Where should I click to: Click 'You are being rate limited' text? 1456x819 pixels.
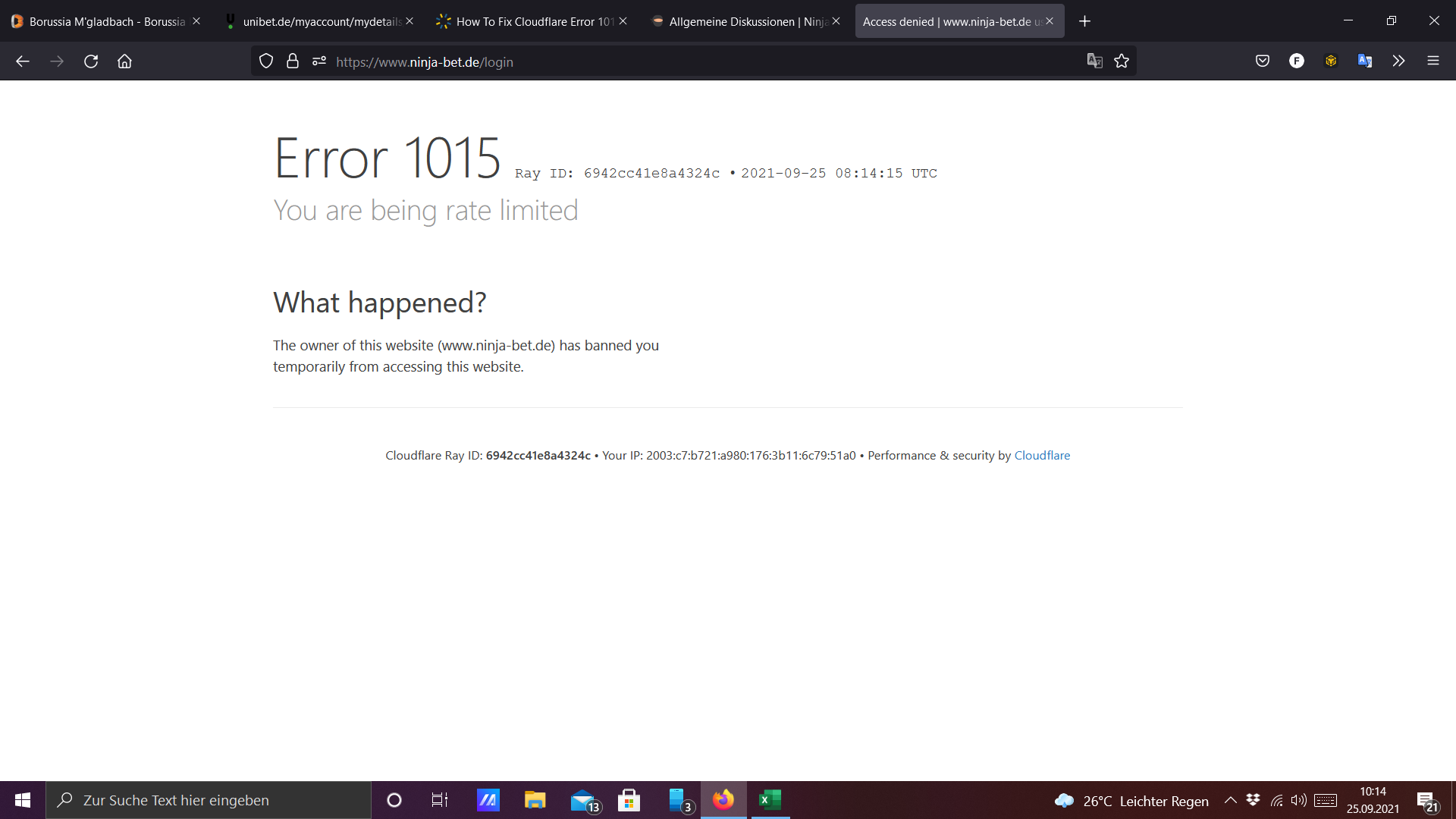point(425,211)
